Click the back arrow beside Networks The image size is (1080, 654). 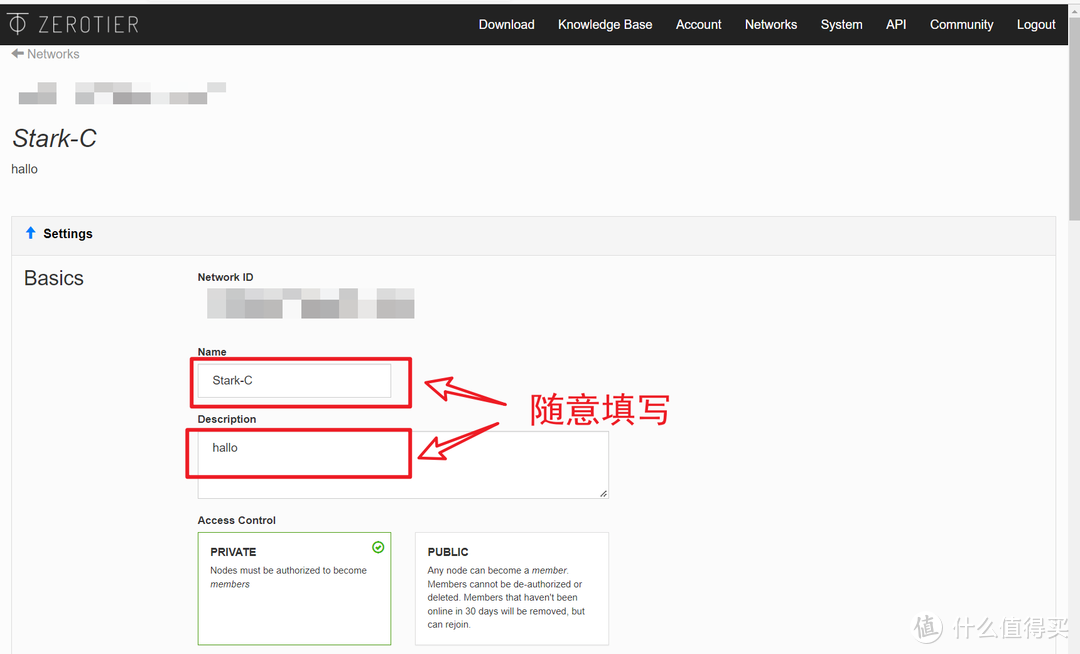(x=17, y=54)
